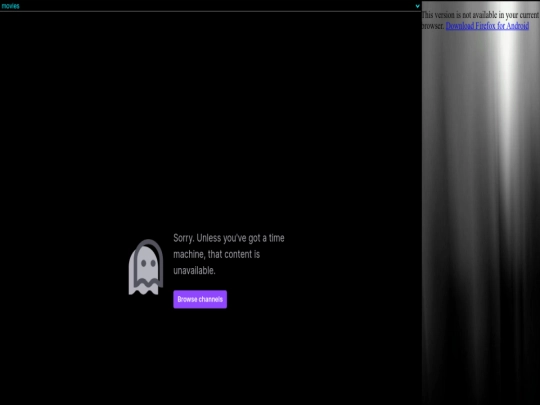The width and height of the screenshot is (540, 405).
Task: Click the 'This version is not available' notice
Action: [480, 20]
